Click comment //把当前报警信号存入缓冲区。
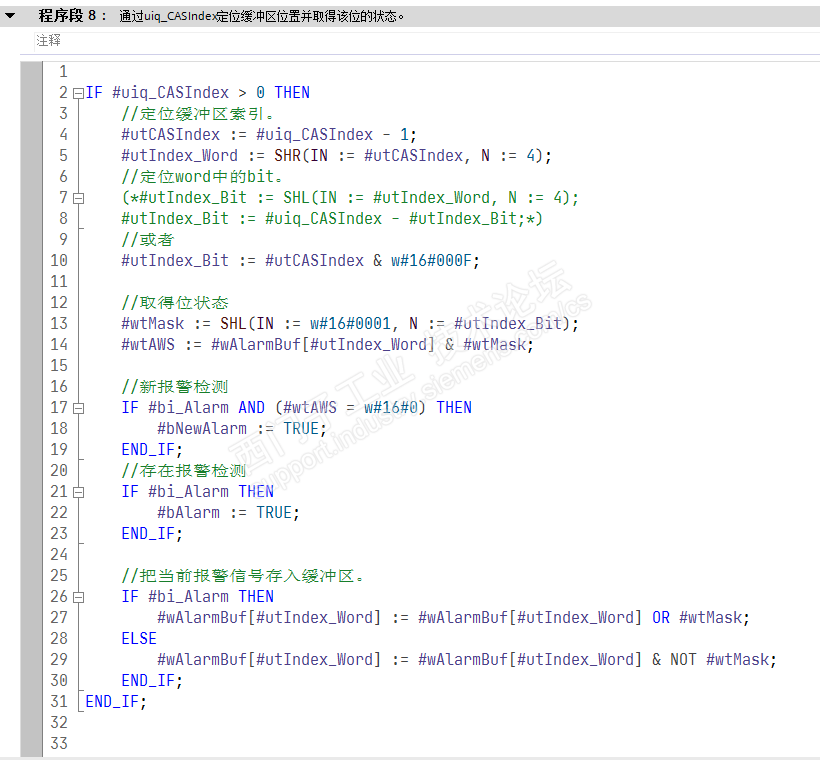 pyautogui.click(x=243, y=576)
